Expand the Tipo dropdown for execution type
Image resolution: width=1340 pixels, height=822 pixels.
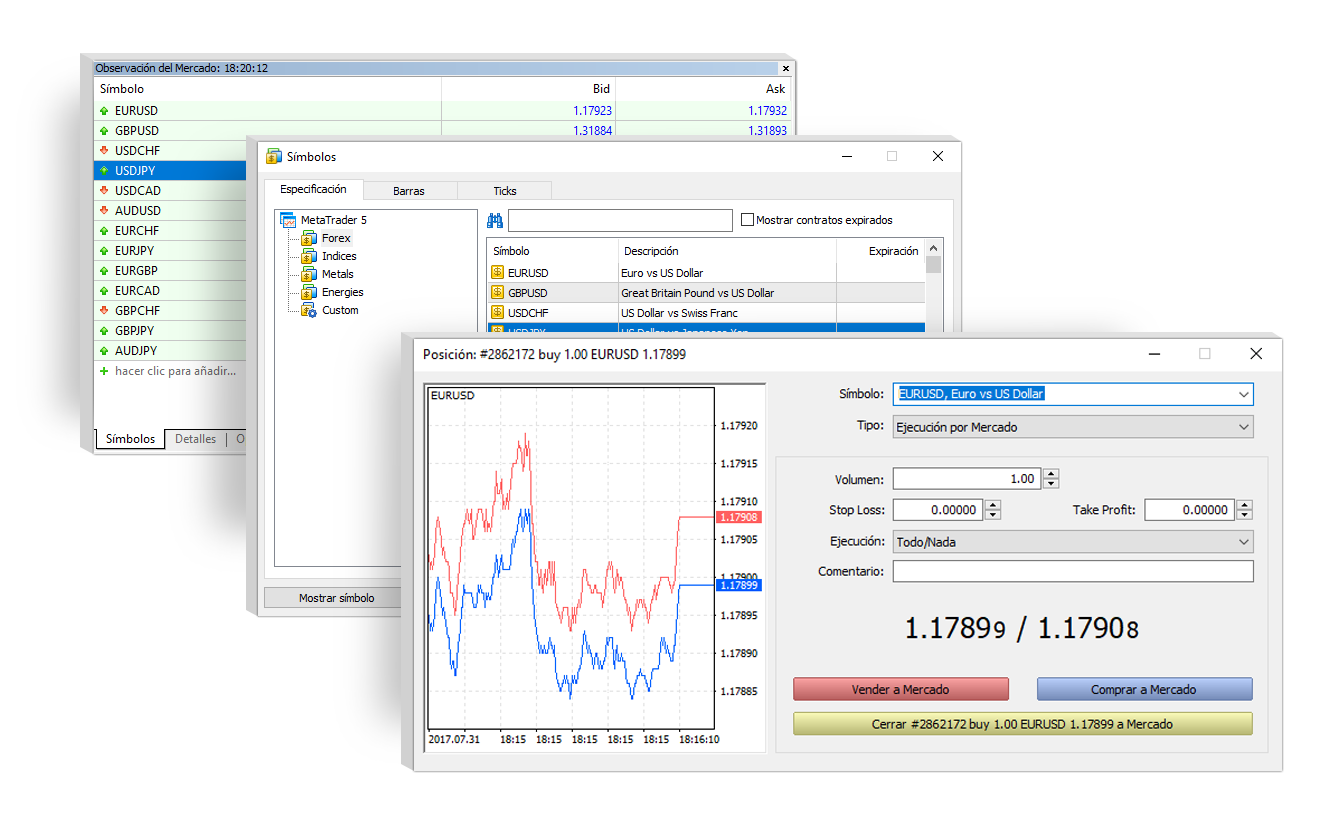[x=1245, y=427]
